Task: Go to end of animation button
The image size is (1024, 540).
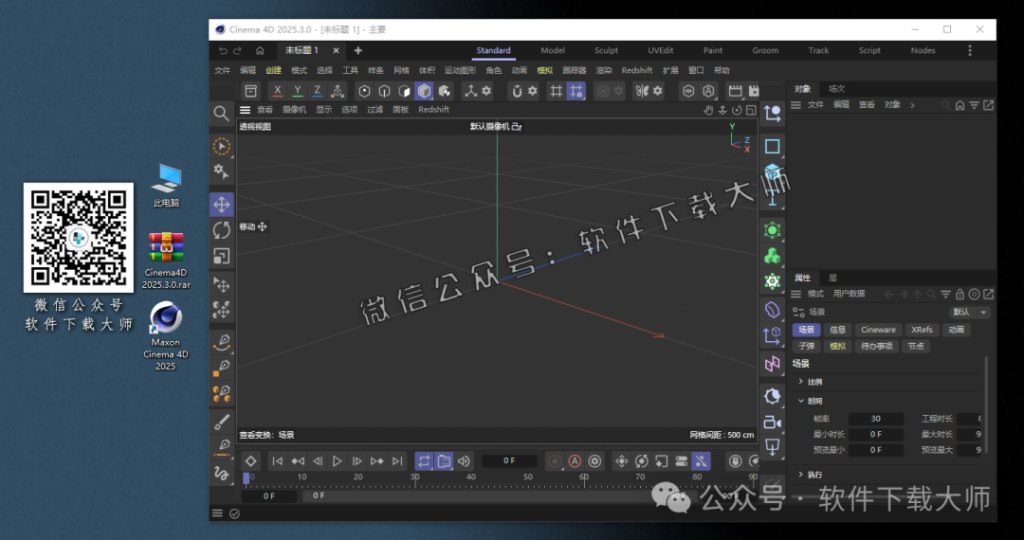Action: point(397,461)
